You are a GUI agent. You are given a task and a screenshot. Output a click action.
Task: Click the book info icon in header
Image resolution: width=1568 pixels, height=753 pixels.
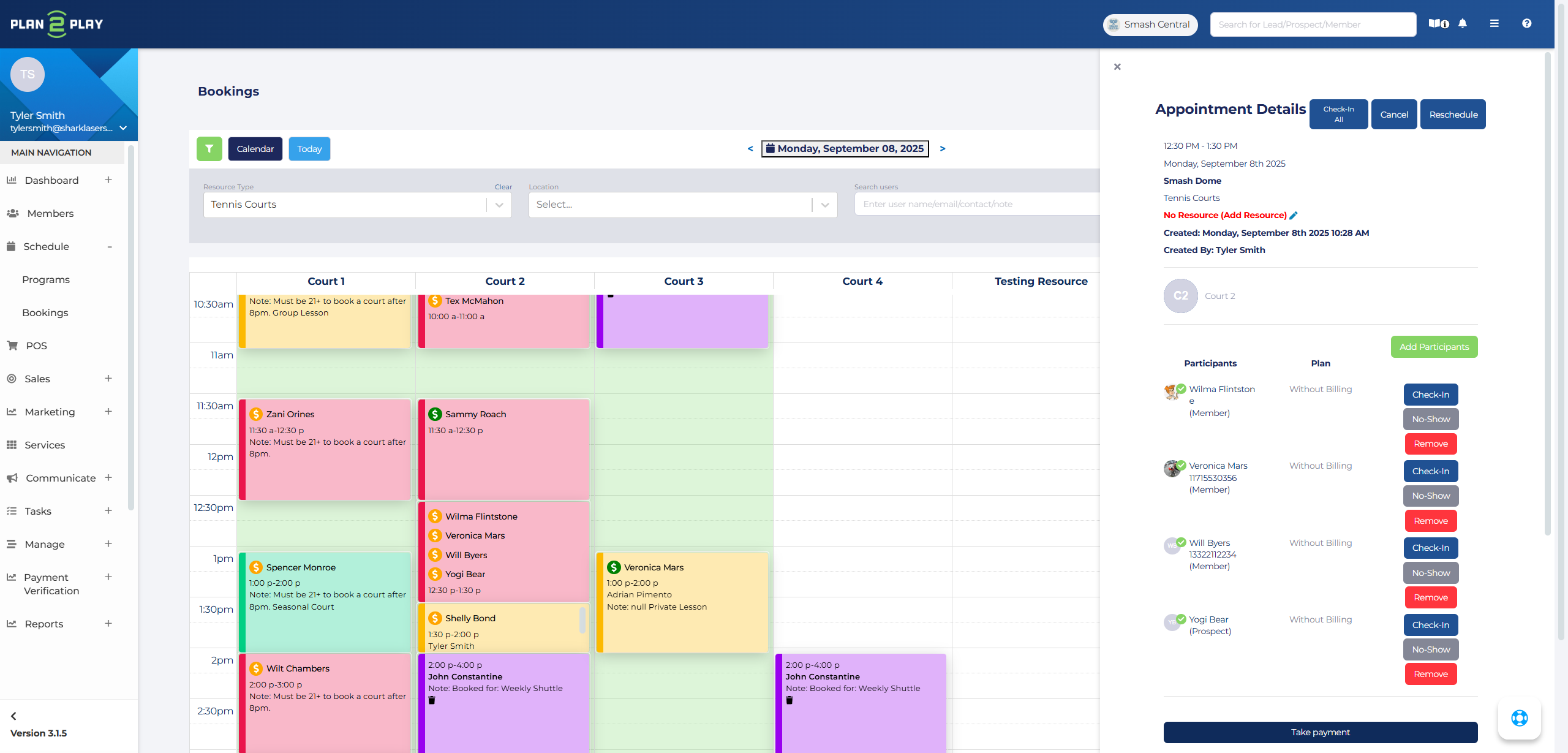1438,24
